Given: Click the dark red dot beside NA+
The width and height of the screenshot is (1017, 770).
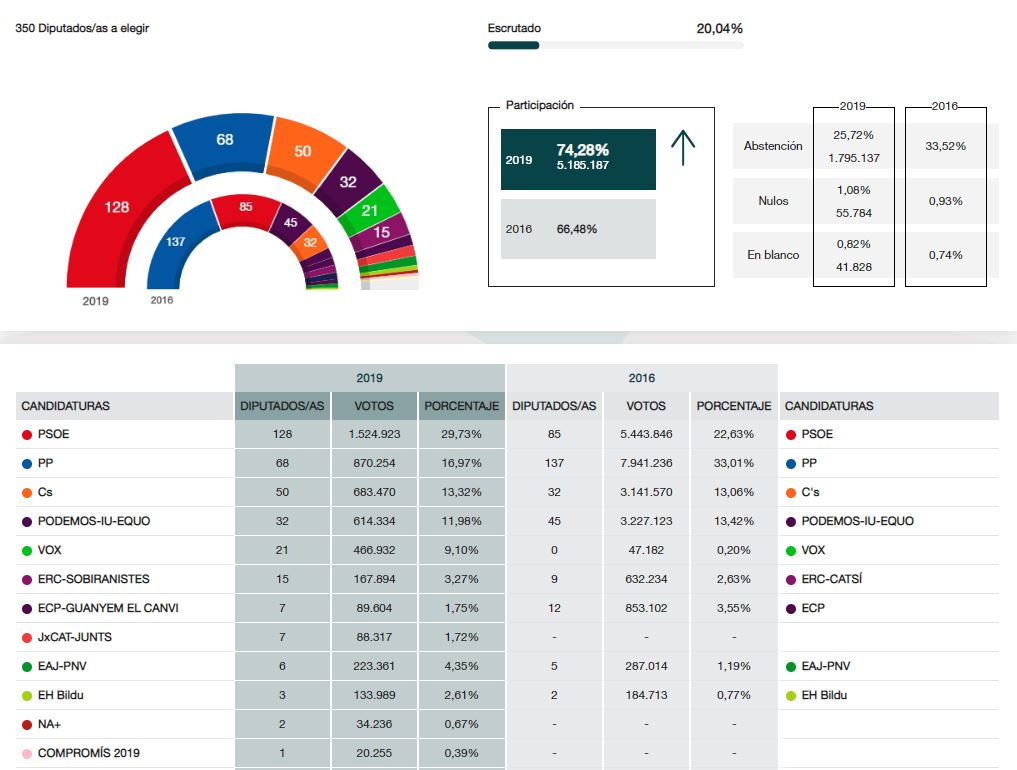Looking at the screenshot, I should tap(26, 724).
